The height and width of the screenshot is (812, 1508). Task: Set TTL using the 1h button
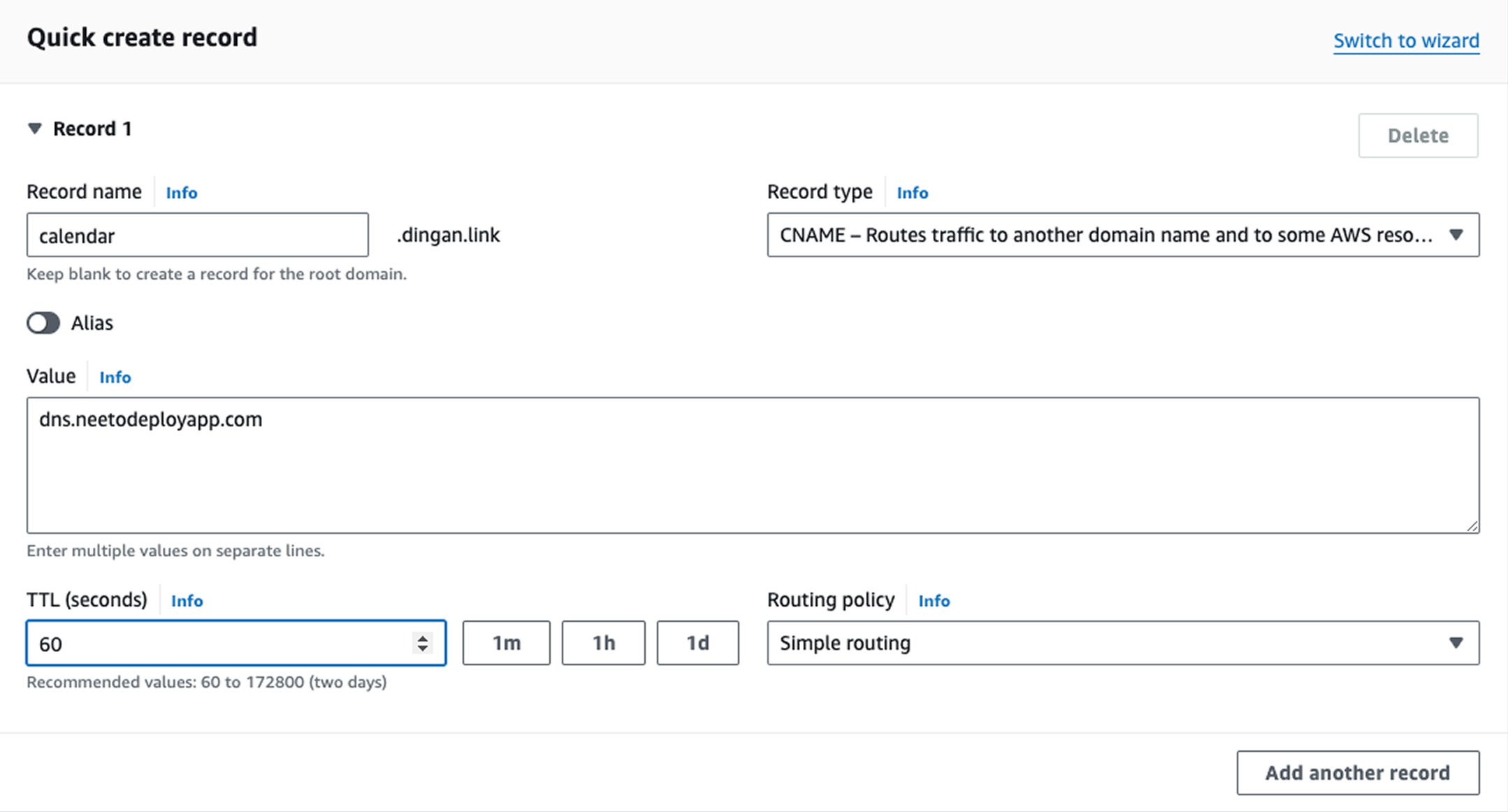point(603,643)
